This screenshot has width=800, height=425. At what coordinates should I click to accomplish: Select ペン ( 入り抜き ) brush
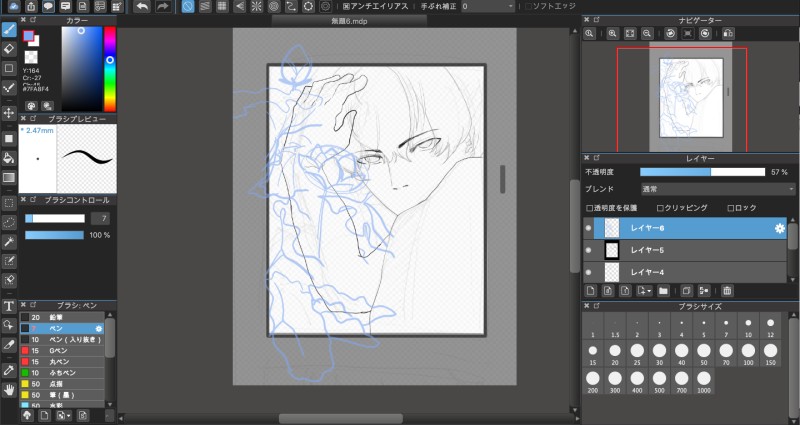pyautogui.click(x=62, y=340)
